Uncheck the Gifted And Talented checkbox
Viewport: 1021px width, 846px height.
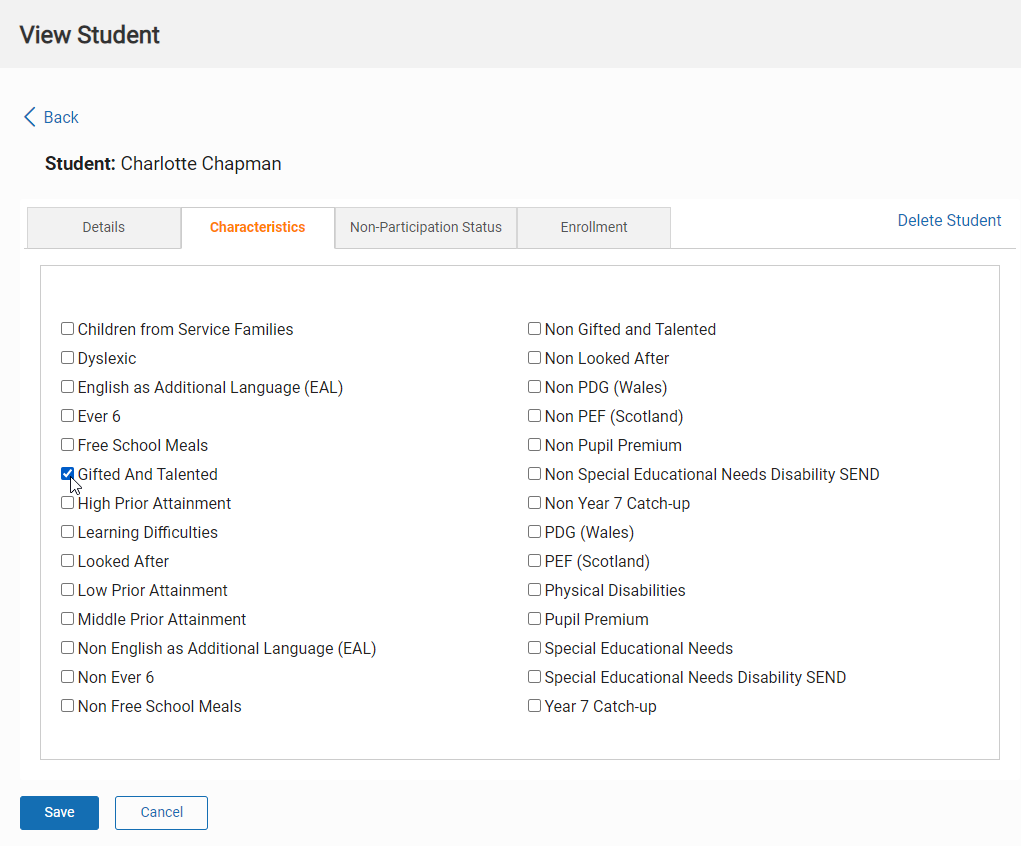click(67, 473)
